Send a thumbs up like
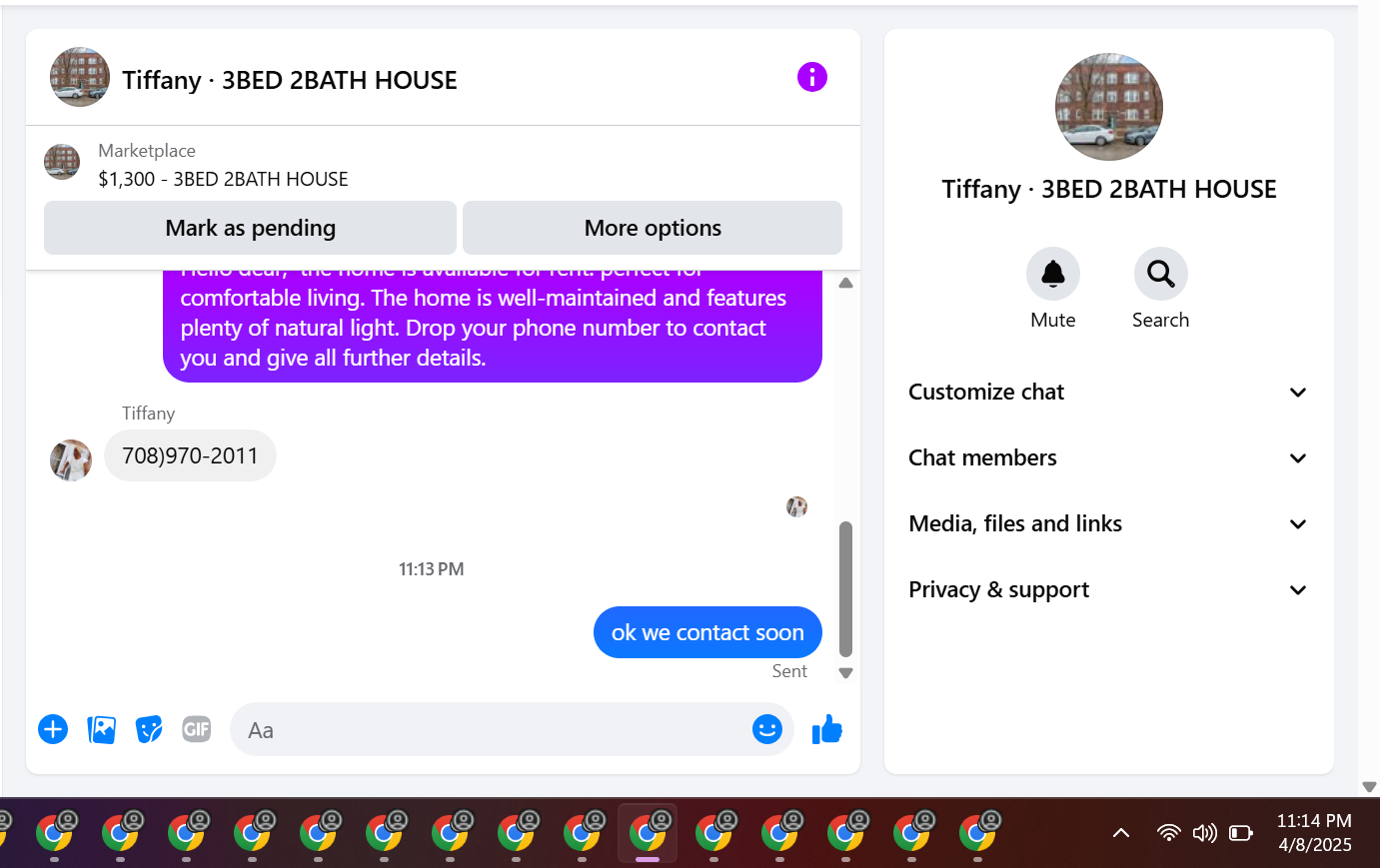The width and height of the screenshot is (1380, 868). tap(827, 730)
